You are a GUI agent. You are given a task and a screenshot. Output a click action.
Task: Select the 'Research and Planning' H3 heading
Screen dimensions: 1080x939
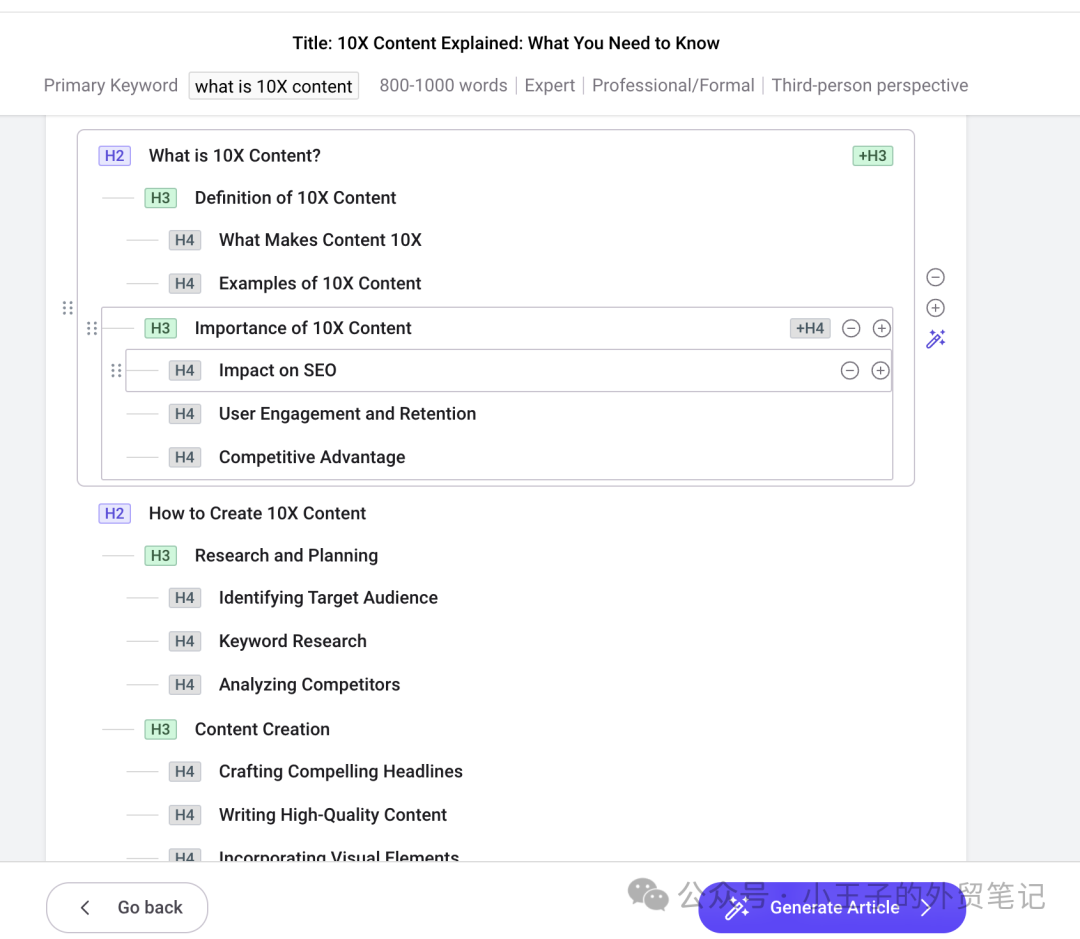(x=286, y=556)
